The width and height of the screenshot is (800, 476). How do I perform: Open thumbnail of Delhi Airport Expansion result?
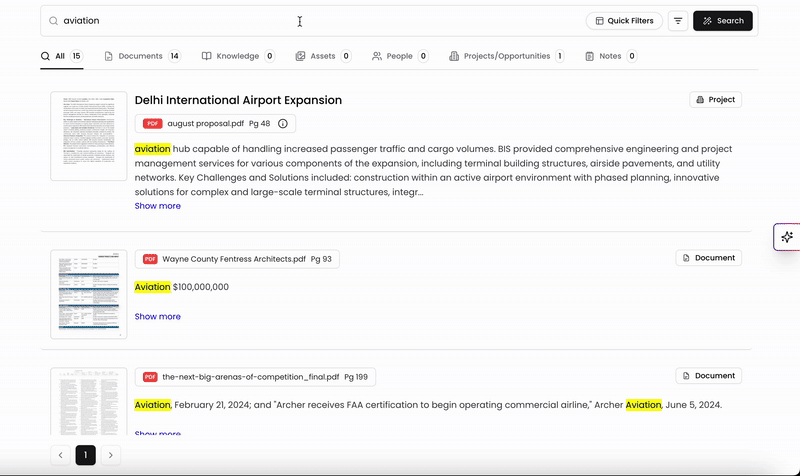pos(89,136)
